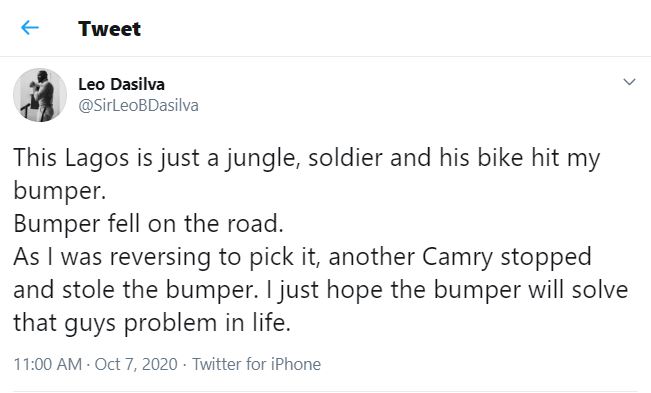Click the line "and stole the bumper"
Viewport: 651px width, 393px height.
[321, 290]
